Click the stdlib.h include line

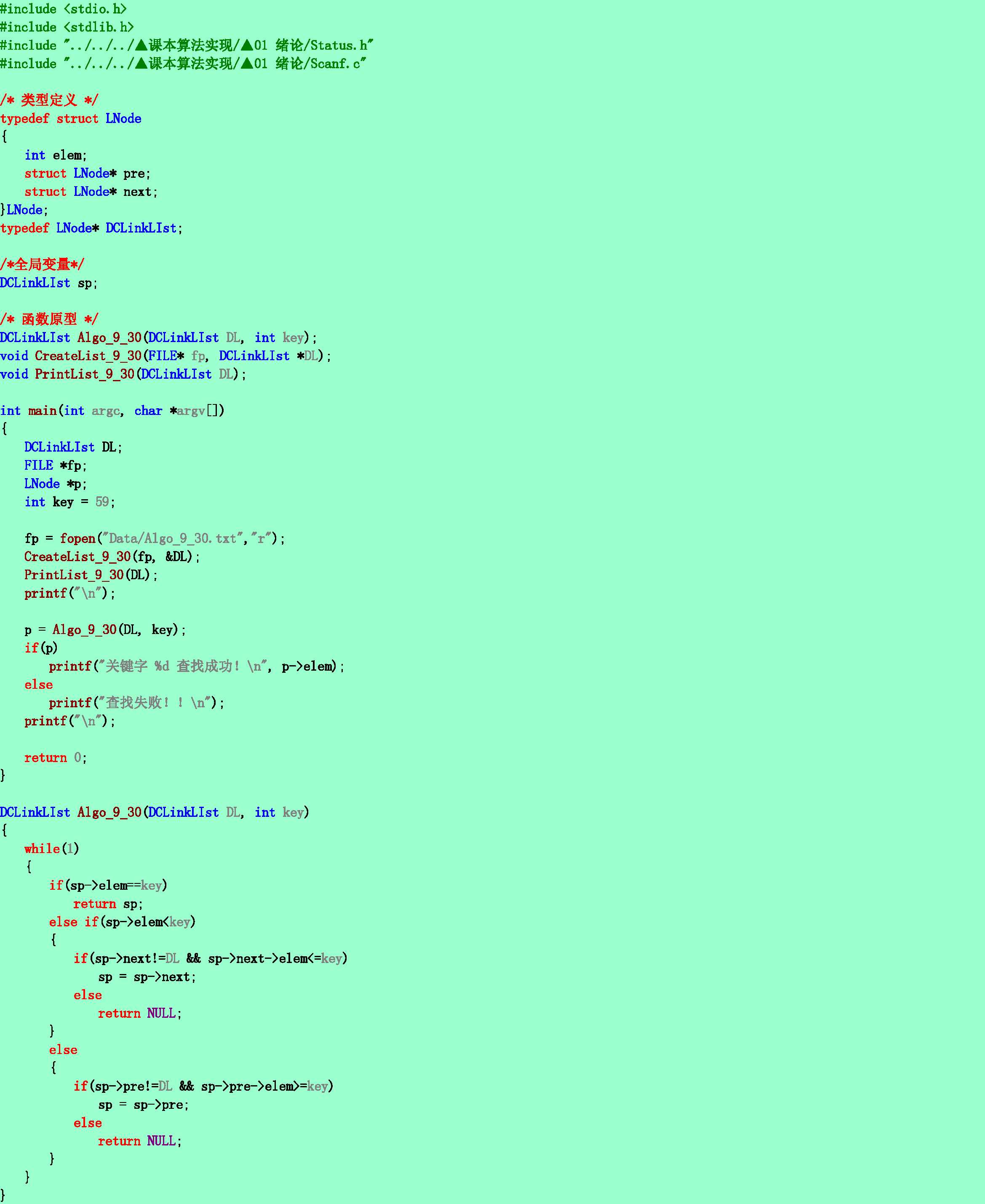pyautogui.click(x=67, y=27)
